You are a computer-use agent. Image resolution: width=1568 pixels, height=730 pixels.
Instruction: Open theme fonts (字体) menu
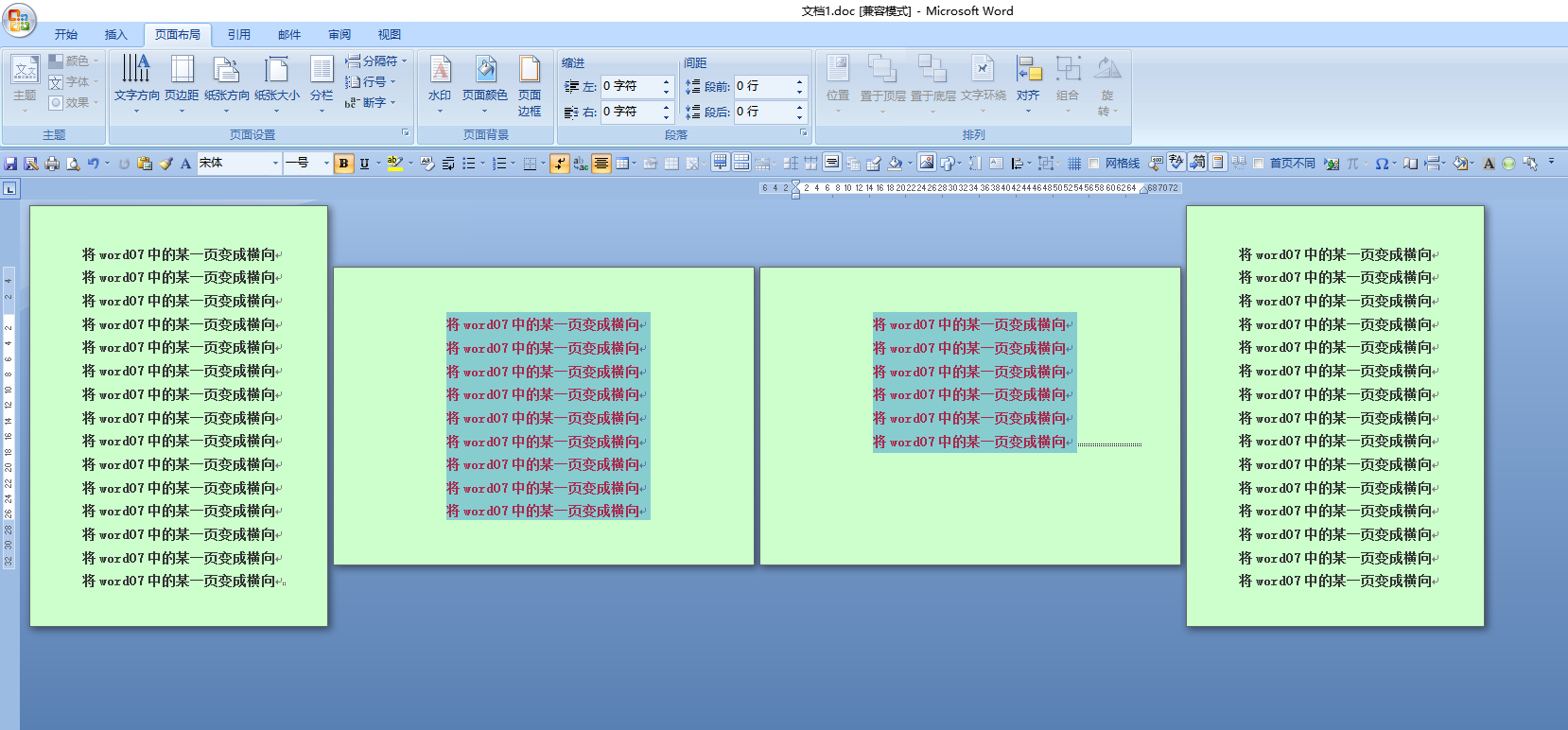tap(75, 82)
